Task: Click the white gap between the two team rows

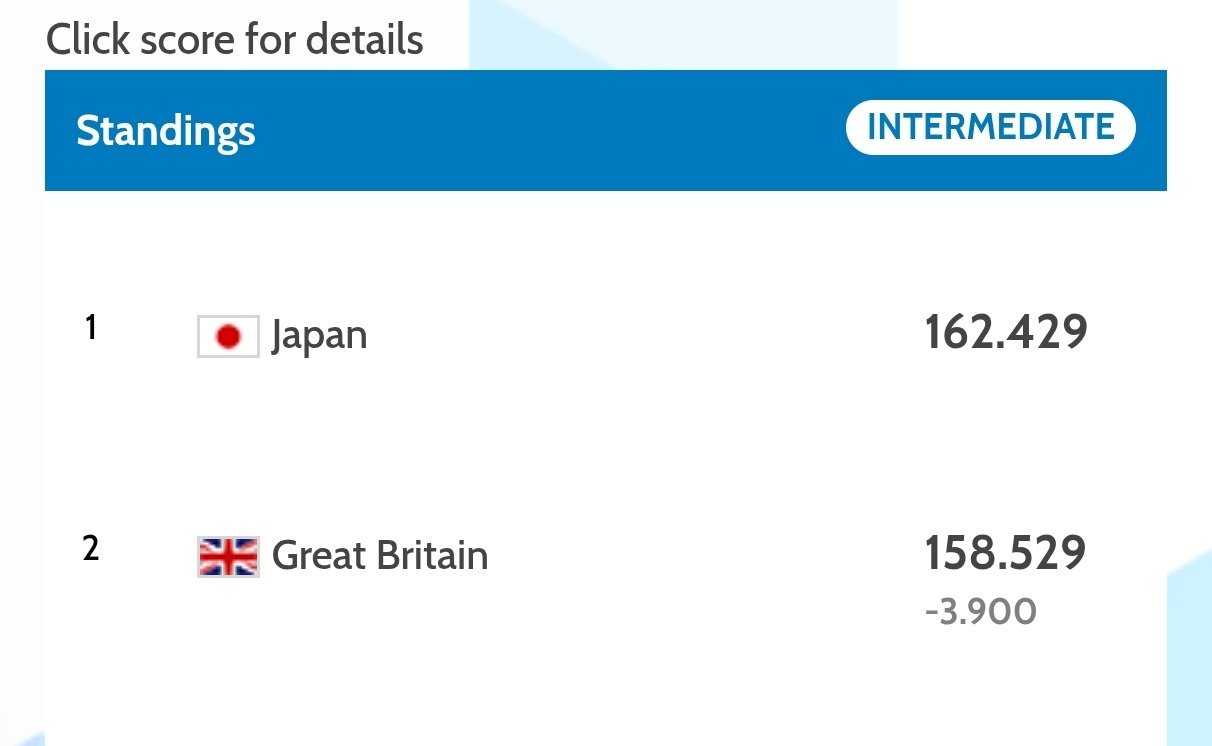Action: click(600, 445)
